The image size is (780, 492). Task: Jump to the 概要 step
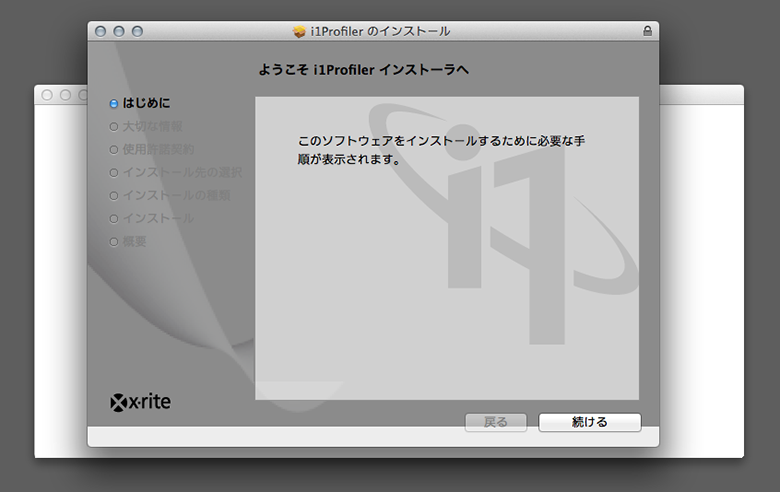click(134, 241)
